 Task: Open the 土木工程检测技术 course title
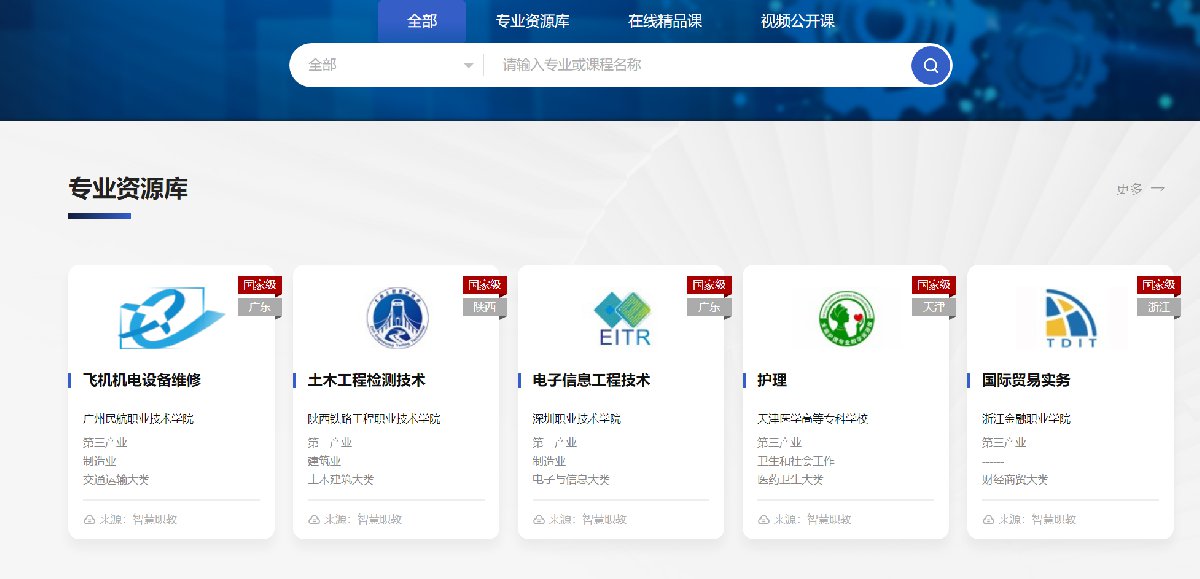(367, 381)
